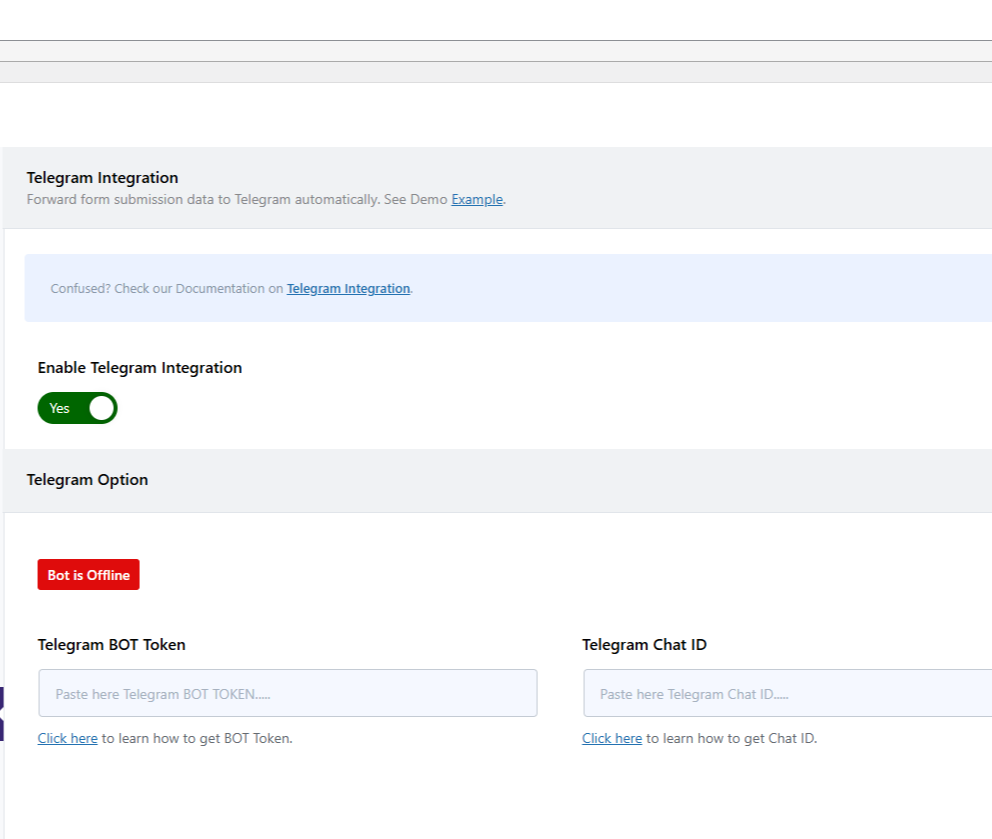Click the Telegram BOT Token field label
Screen dimensions: 992x839
111,644
